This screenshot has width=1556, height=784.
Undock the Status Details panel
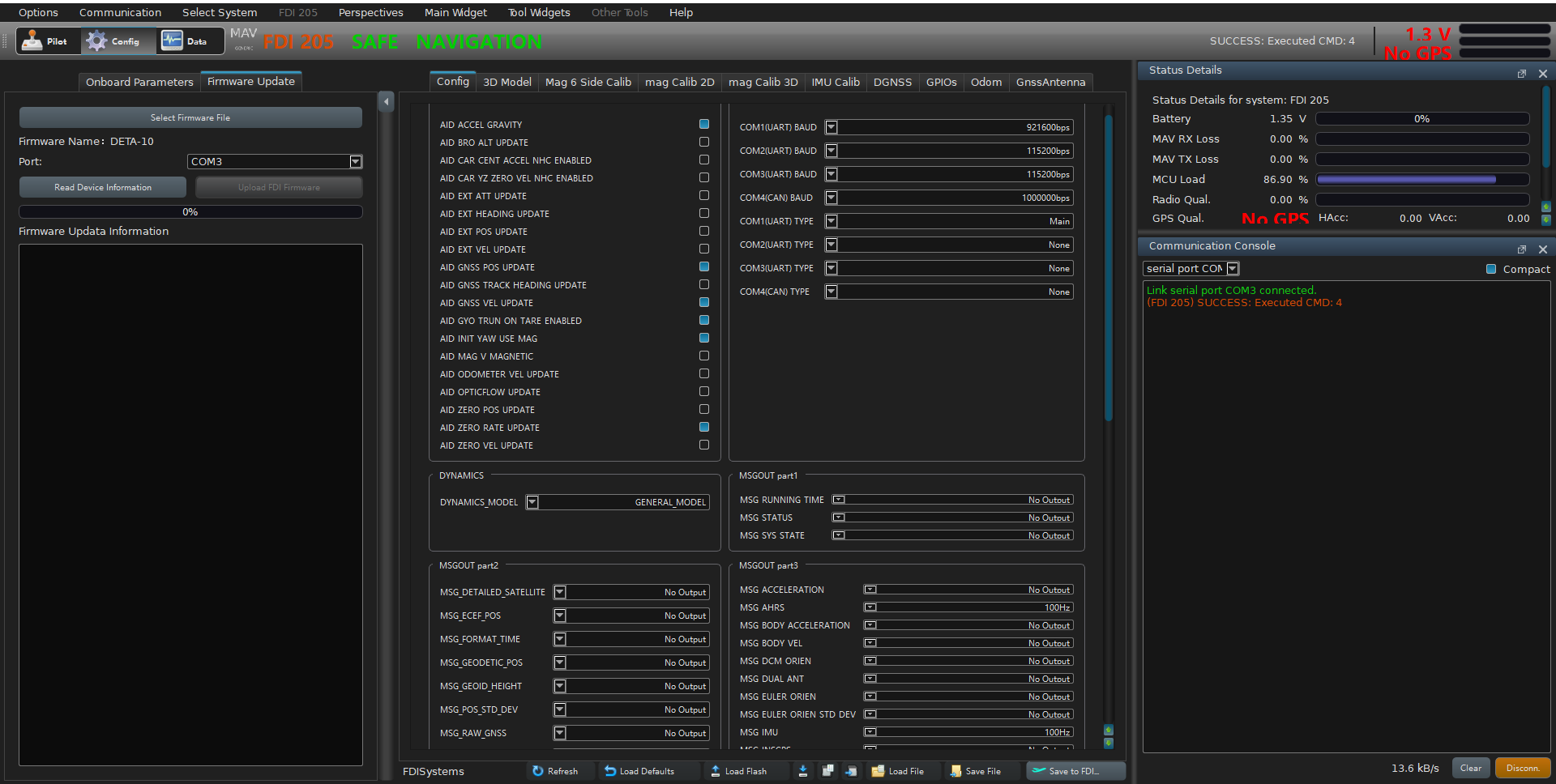(1522, 74)
